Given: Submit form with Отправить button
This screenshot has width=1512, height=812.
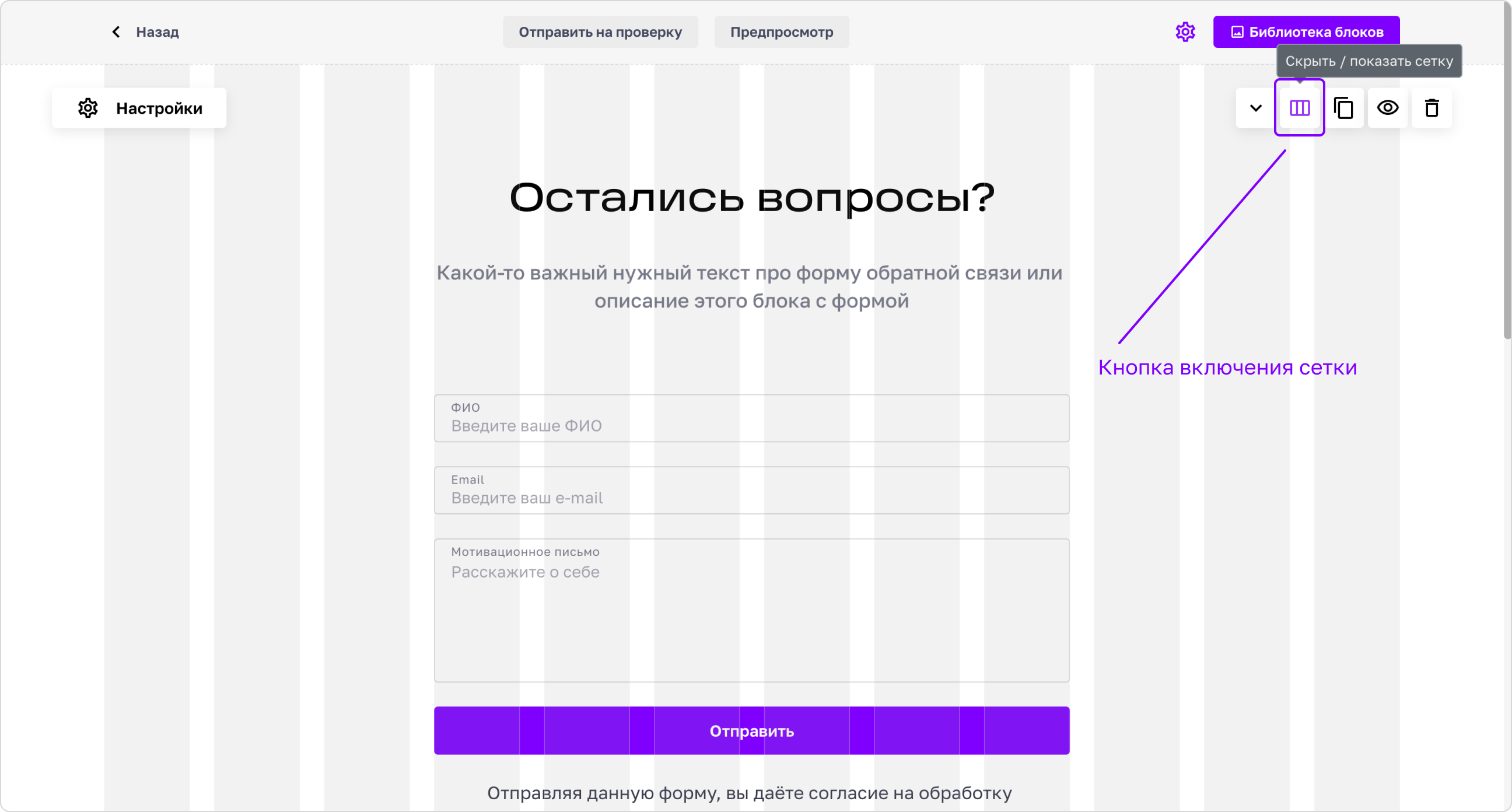Looking at the screenshot, I should (751, 730).
